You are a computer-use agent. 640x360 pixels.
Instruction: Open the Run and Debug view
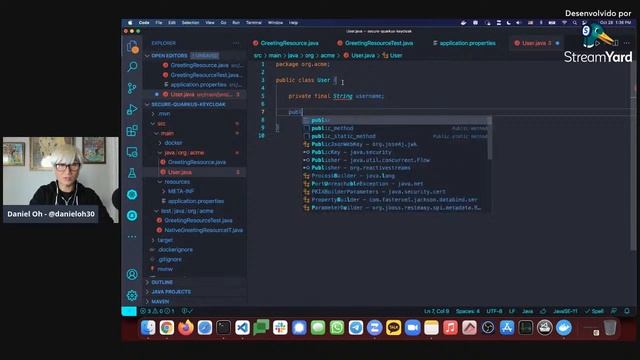(132, 109)
